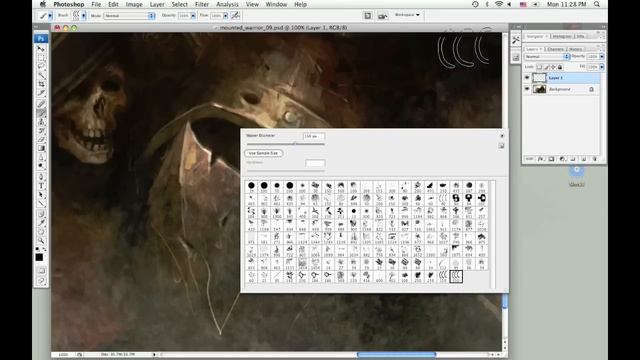Image resolution: width=640 pixels, height=360 pixels.
Task: Click the Master Diameter value field
Action: click(314, 136)
